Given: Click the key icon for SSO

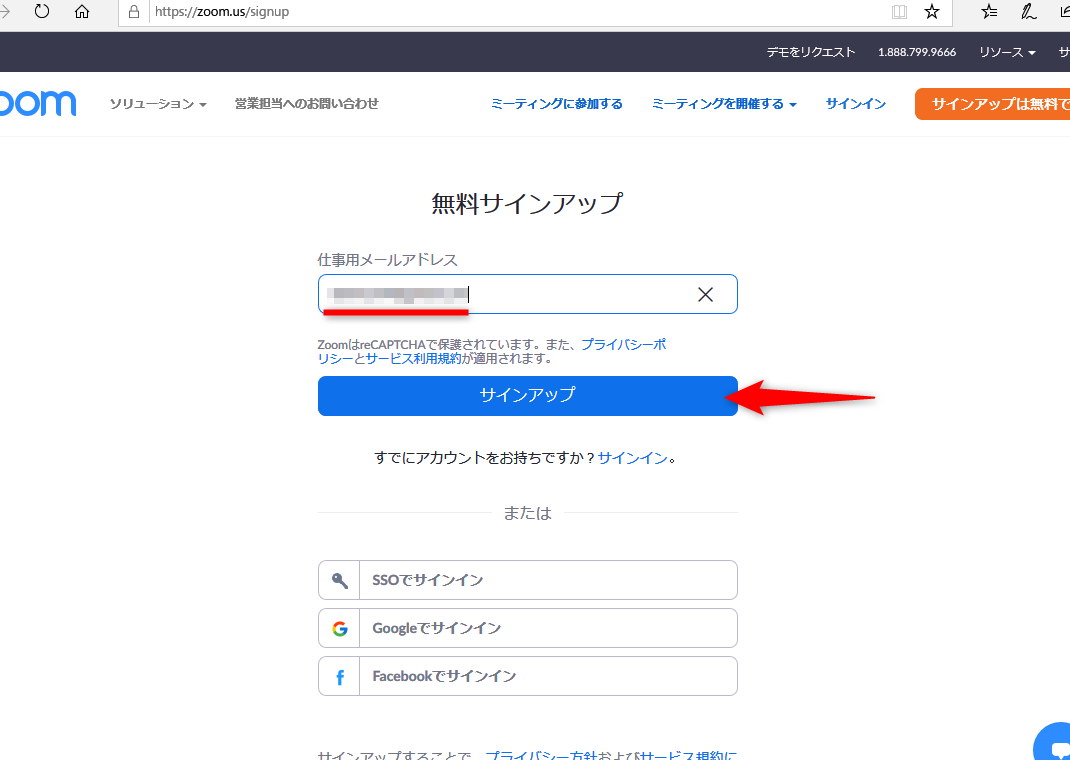Looking at the screenshot, I should click(x=339, y=580).
